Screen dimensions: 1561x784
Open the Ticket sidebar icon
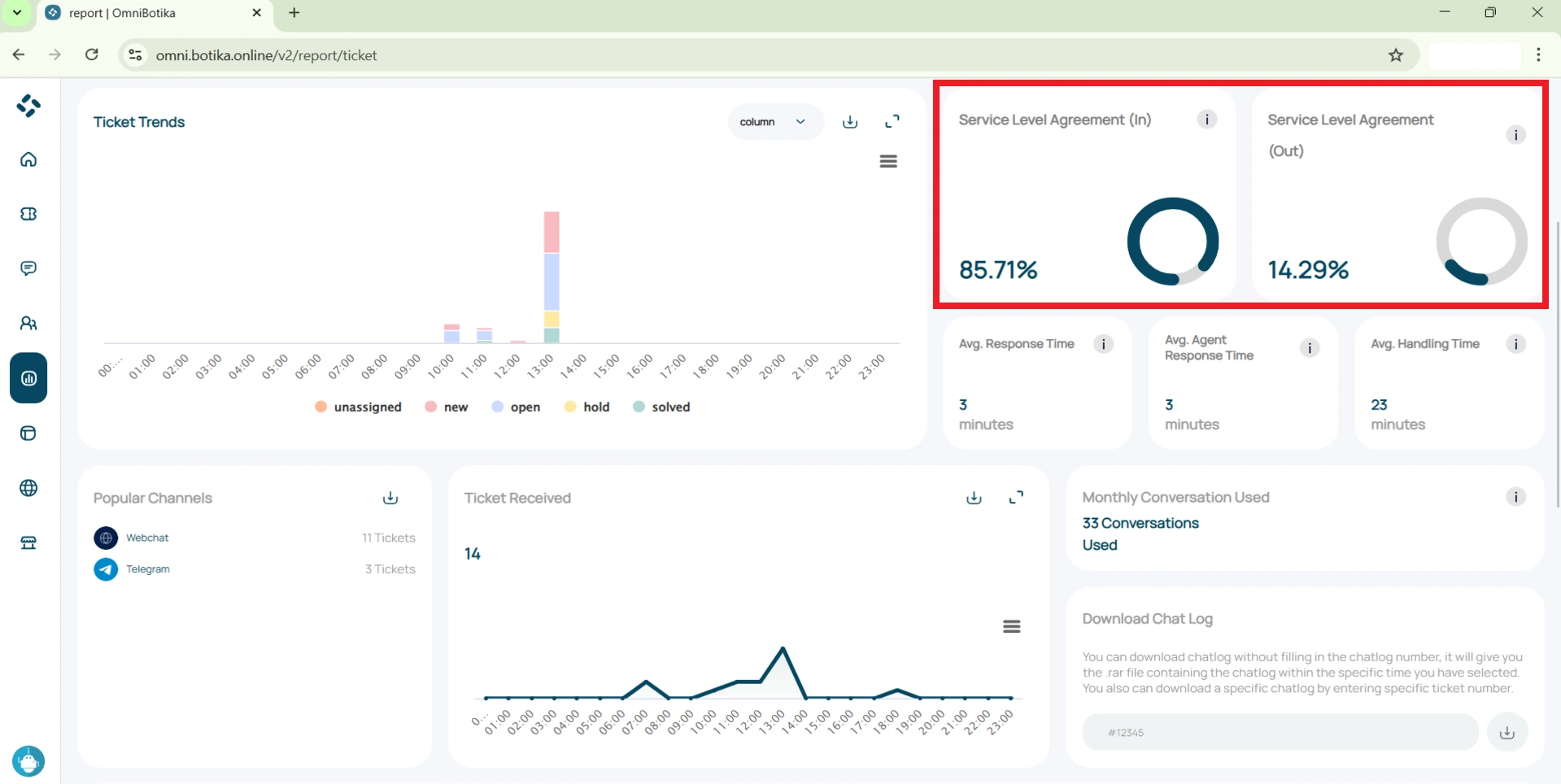[28, 214]
